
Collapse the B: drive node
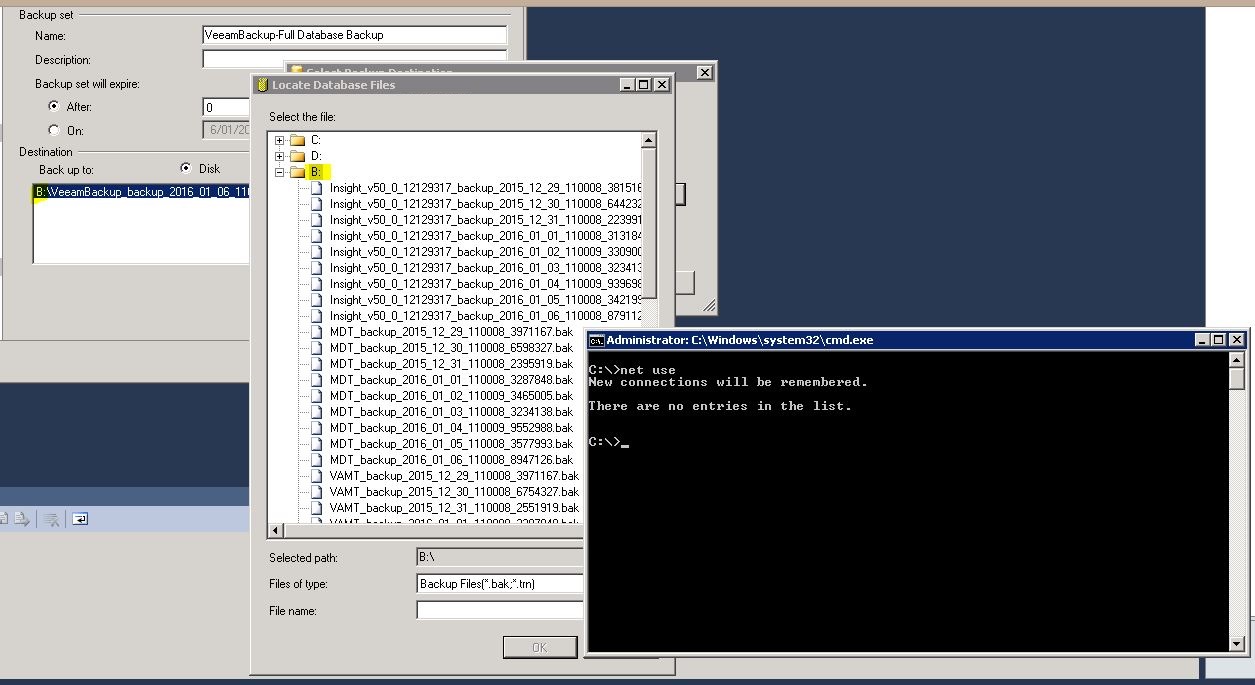click(x=280, y=172)
